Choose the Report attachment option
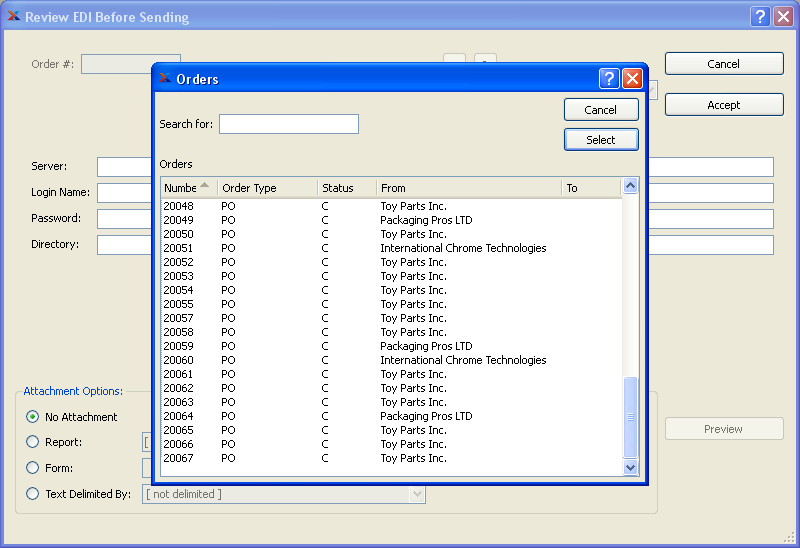This screenshot has height=548, width=800. [33, 442]
